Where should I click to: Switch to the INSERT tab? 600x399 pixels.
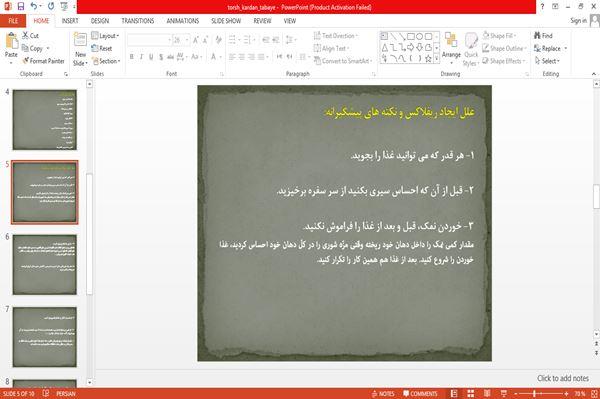click(x=70, y=21)
